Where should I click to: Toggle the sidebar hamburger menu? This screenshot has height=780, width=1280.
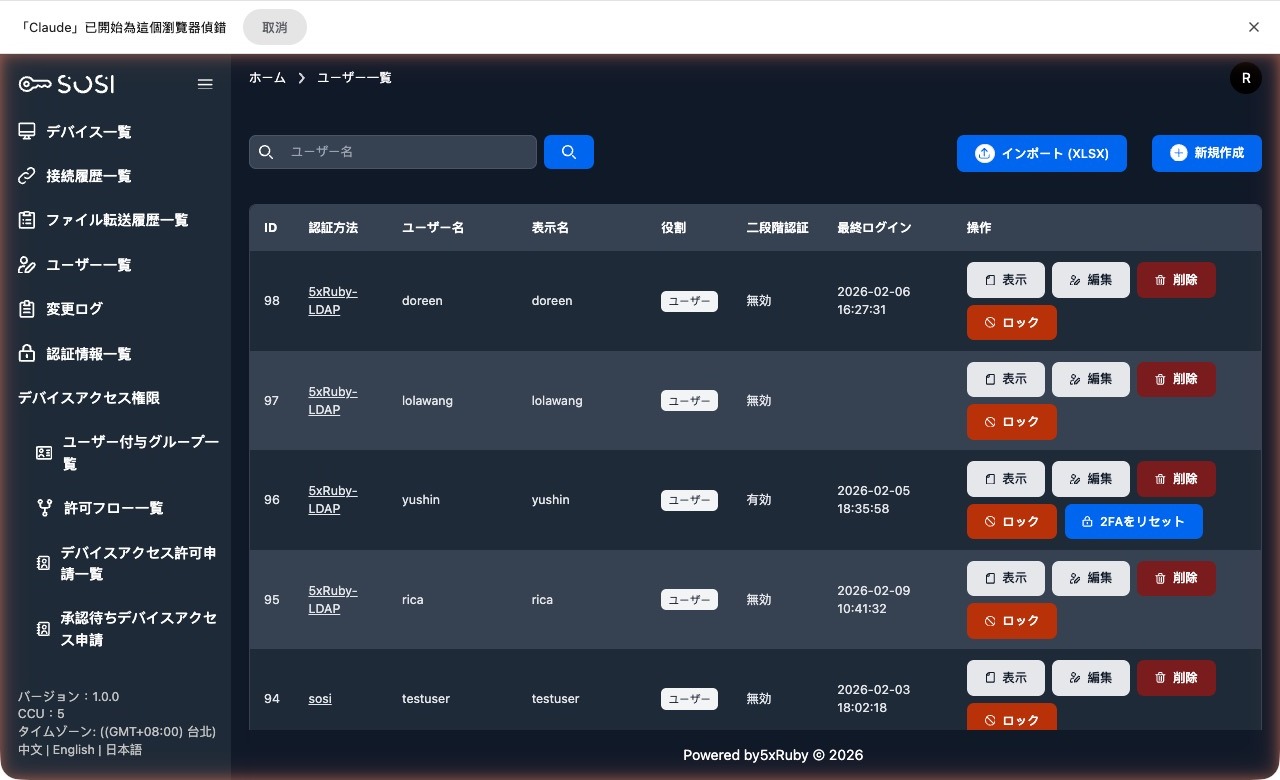[205, 84]
